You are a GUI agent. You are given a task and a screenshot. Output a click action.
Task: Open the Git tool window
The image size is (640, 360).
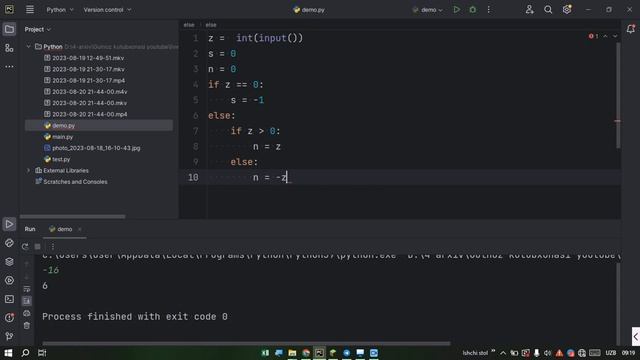coord(9,336)
